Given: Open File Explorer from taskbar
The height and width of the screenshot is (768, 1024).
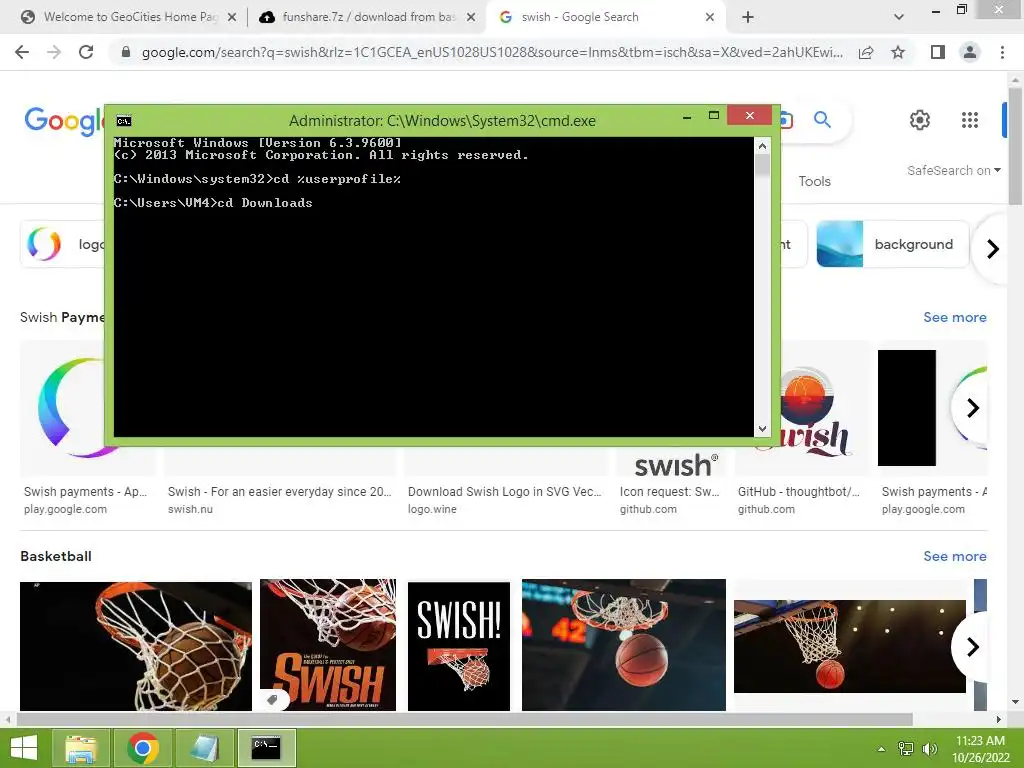Looking at the screenshot, I should click(x=80, y=748).
